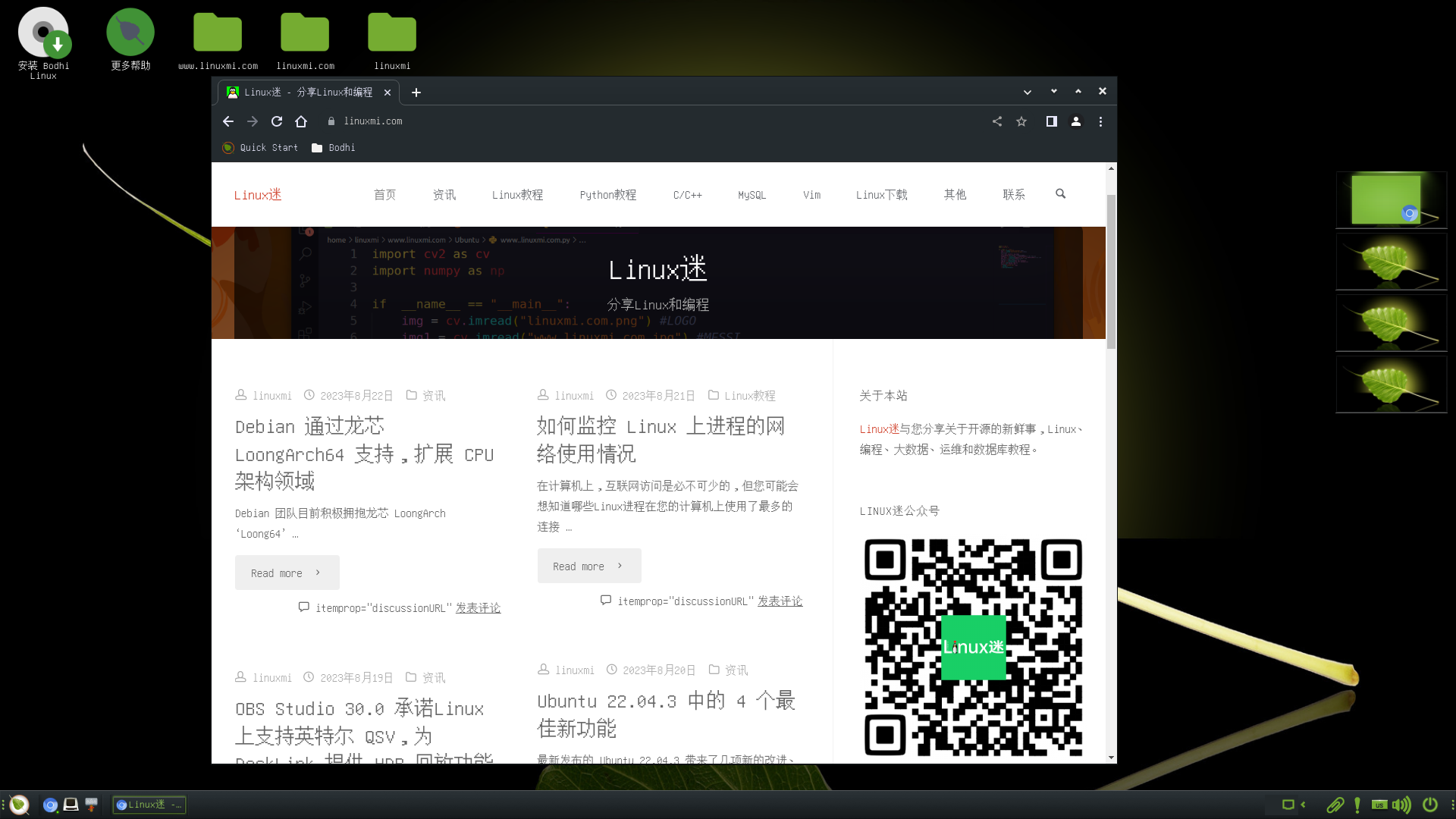The image size is (1456, 819).
Task: Open the Ubuntu 22.04.3 article title
Action: click(x=666, y=714)
